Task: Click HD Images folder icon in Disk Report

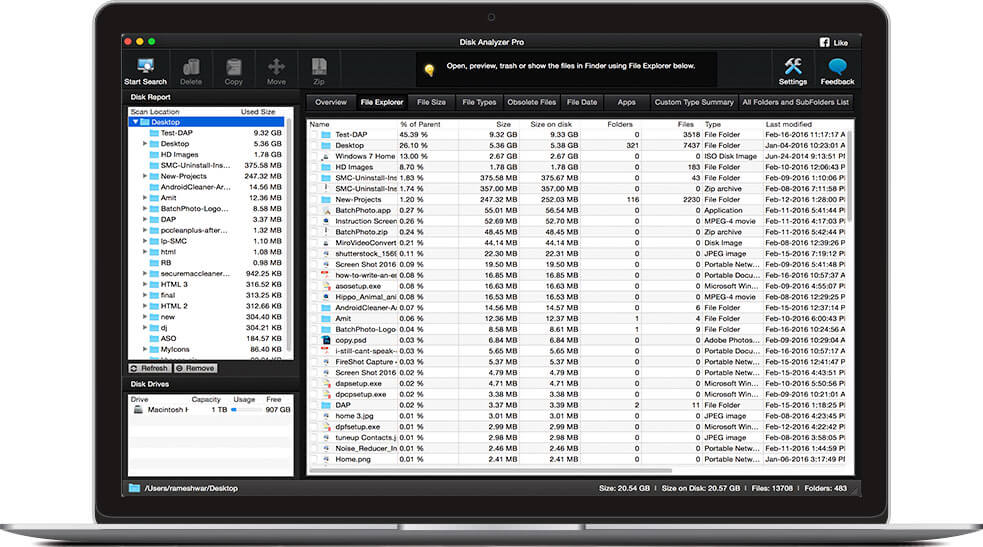Action: pyautogui.click(x=154, y=155)
